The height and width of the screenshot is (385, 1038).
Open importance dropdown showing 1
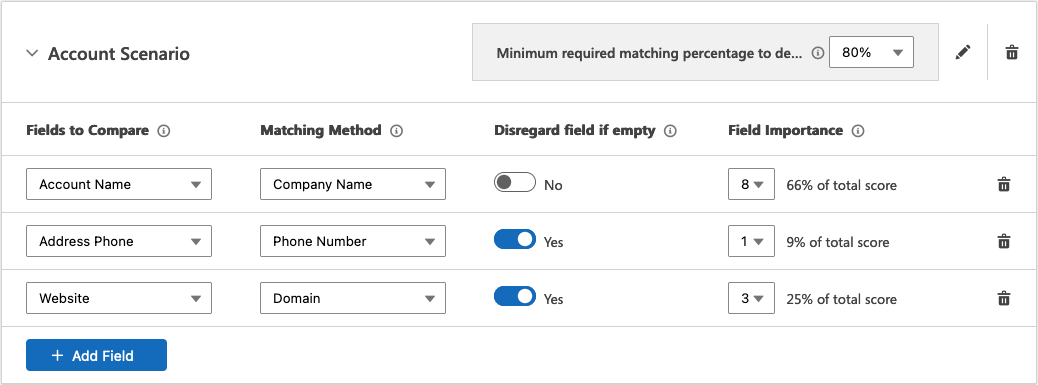point(751,241)
